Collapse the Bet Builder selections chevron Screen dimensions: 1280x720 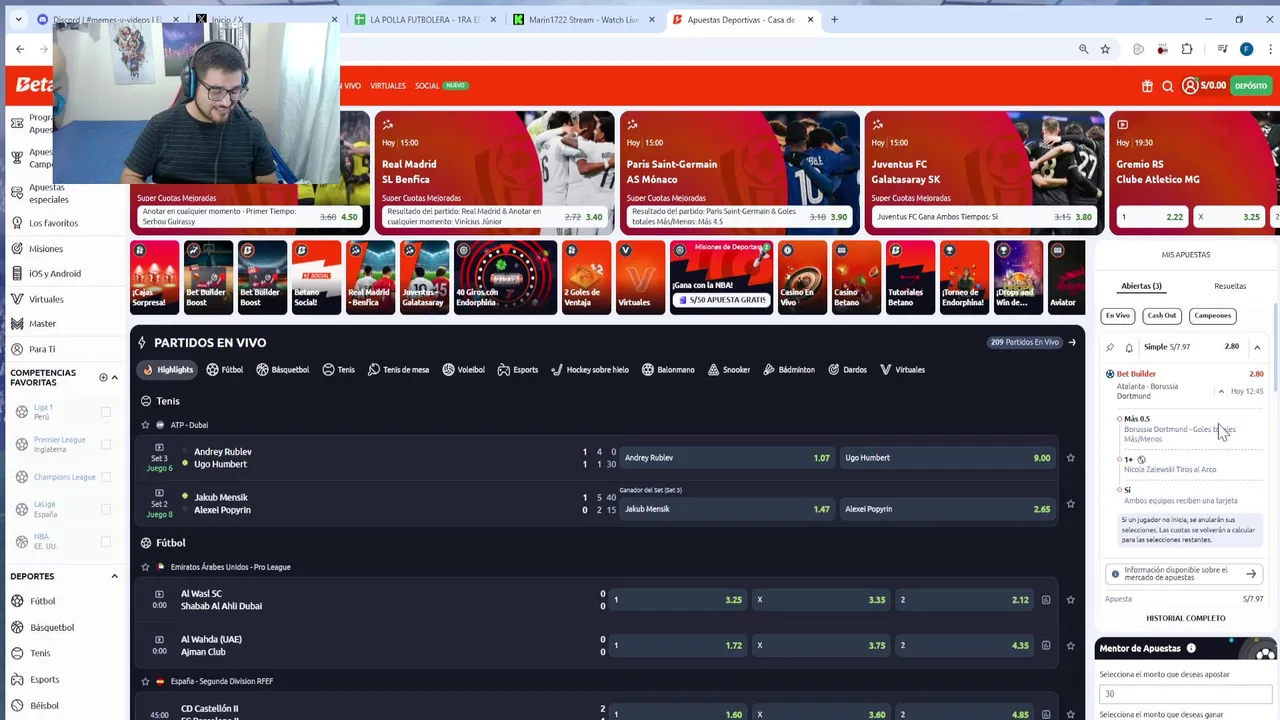point(1221,391)
